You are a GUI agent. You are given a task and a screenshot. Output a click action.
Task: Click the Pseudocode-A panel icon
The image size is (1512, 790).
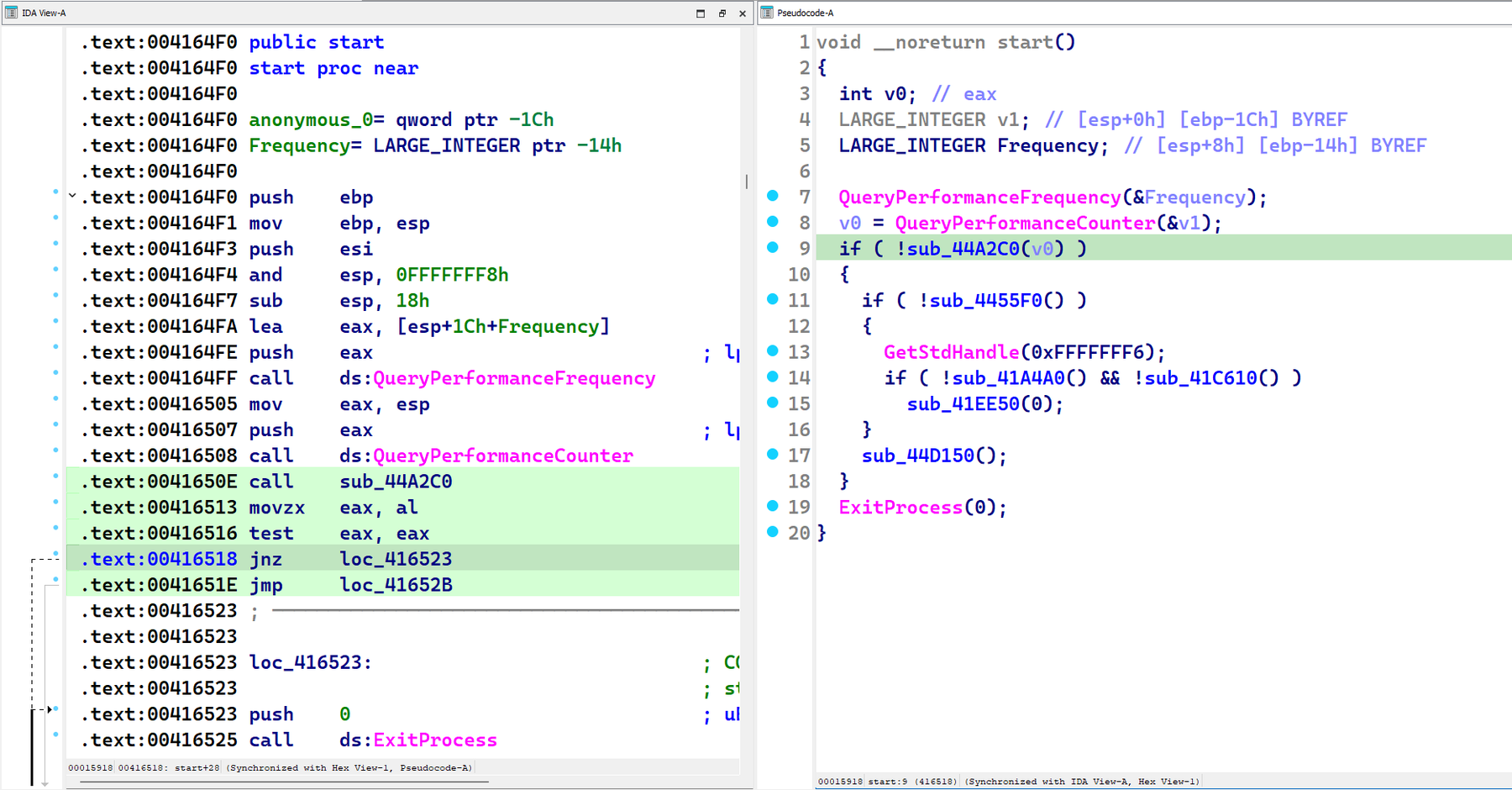[767, 13]
